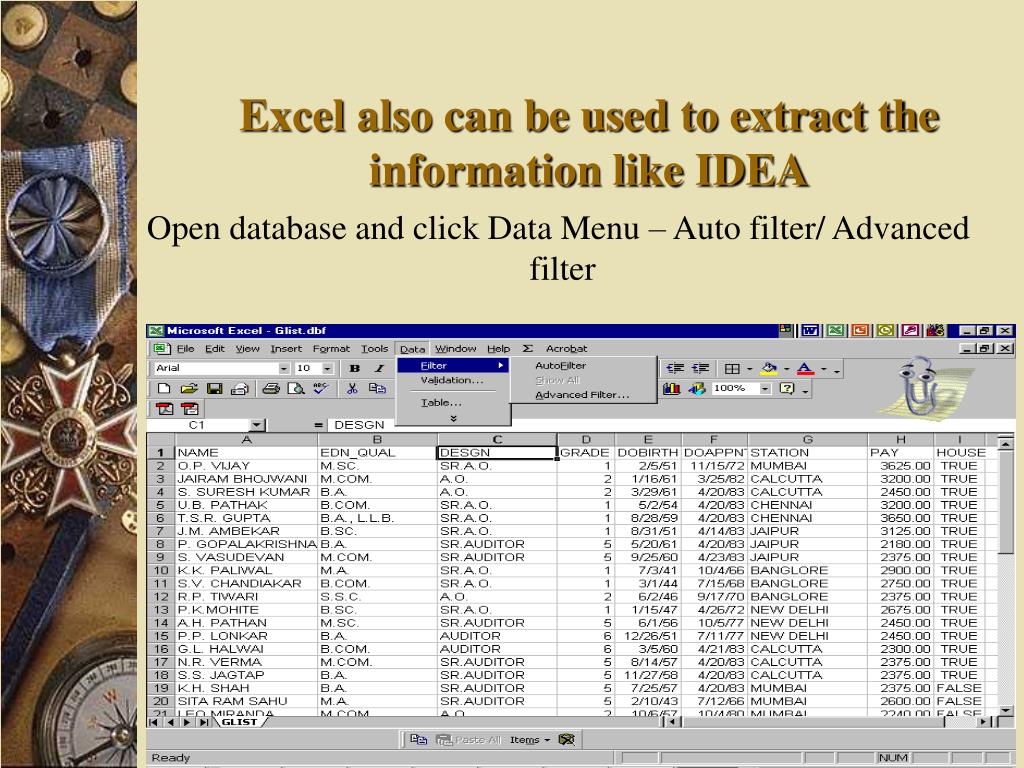The image size is (1024, 768).
Task: Click the Save floppy disk icon
Action: coord(214,389)
